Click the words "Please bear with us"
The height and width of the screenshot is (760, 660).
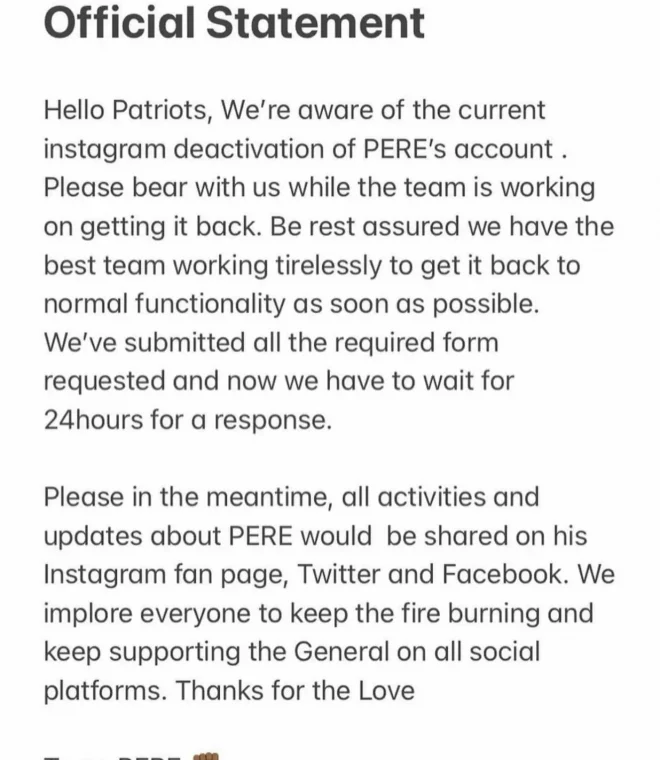click(x=145, y=187)
